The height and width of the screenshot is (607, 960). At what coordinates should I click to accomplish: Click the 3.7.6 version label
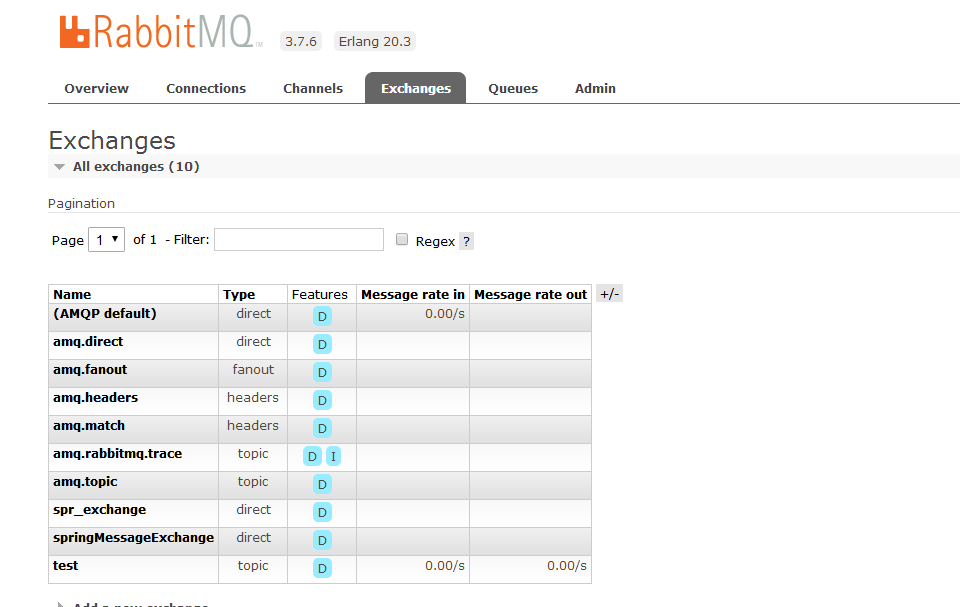(x=301, y=41)
